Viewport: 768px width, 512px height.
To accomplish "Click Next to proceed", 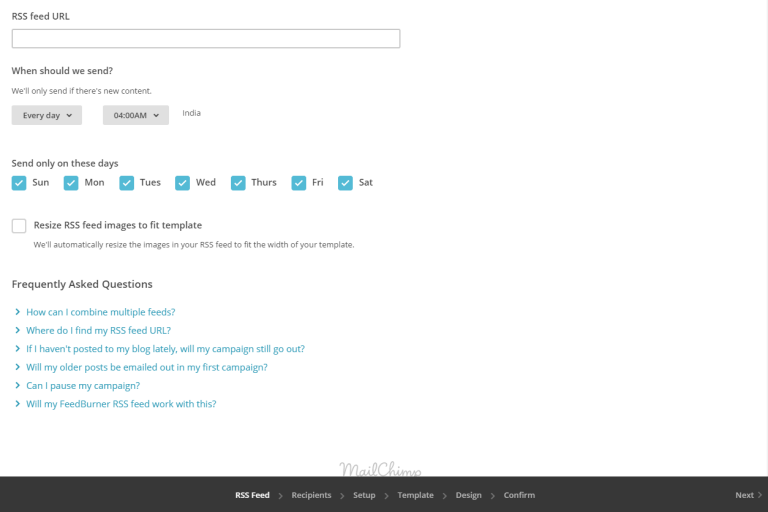I will (x=747, y=495).
